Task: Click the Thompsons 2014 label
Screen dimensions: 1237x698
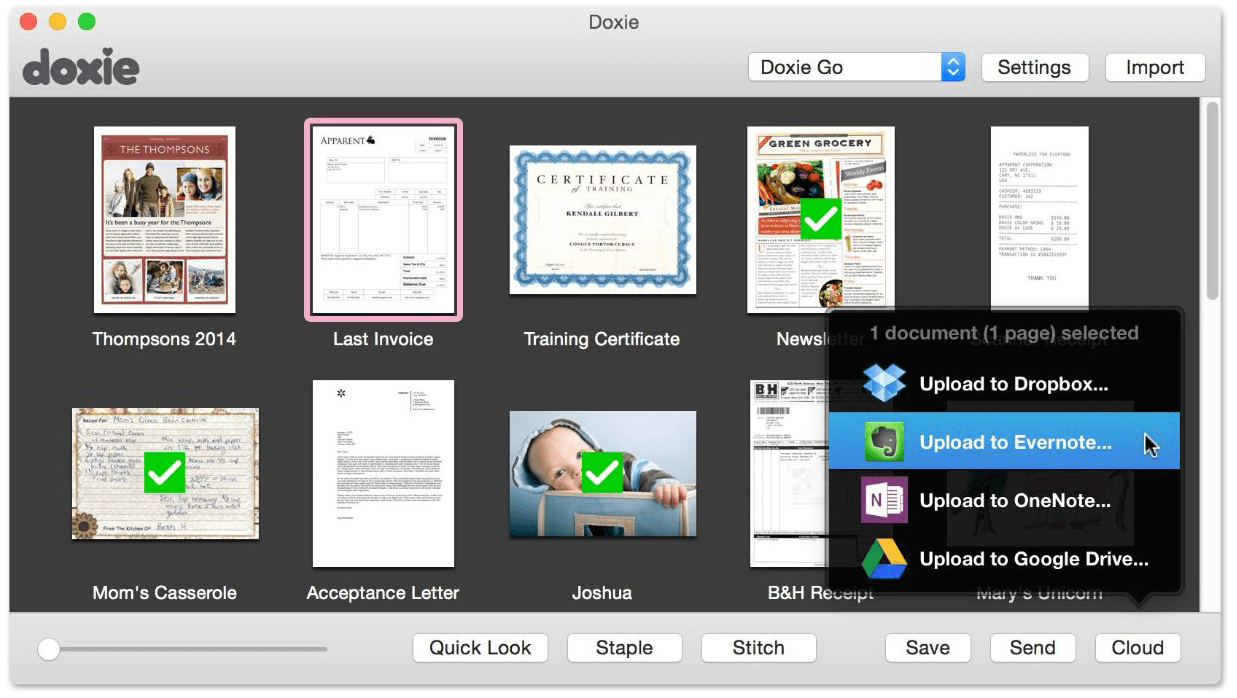Action: 164,339
